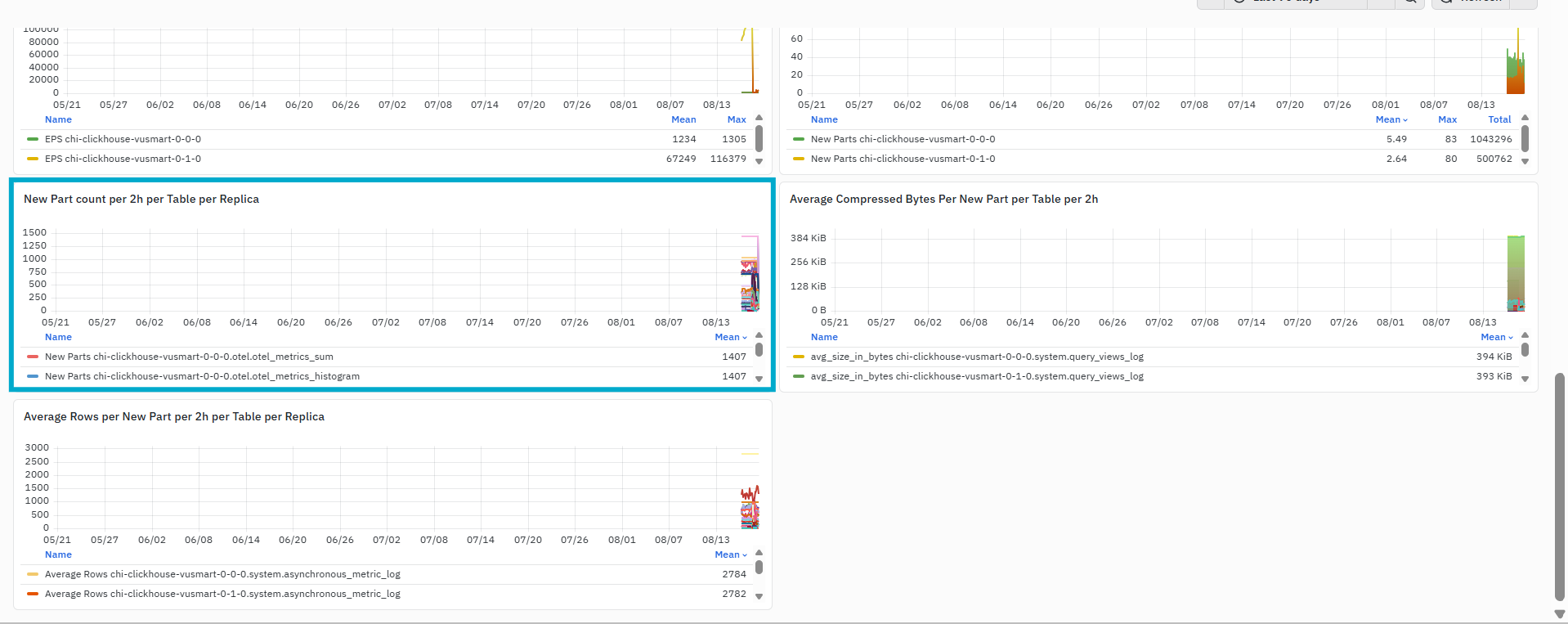Open the blue color swatch for otel_metrics_histogram
The height and width of the screenshot is (624, 1568).
pos(33,376)
